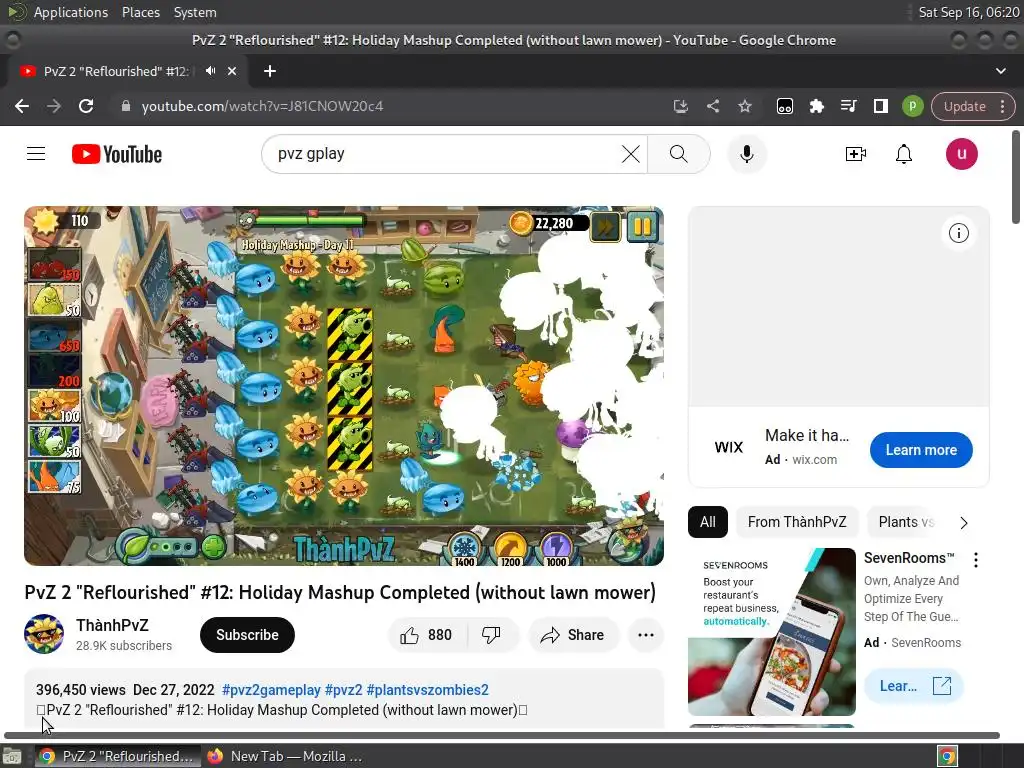
Task: Search with voice microphone button
Action: [746, 154]
